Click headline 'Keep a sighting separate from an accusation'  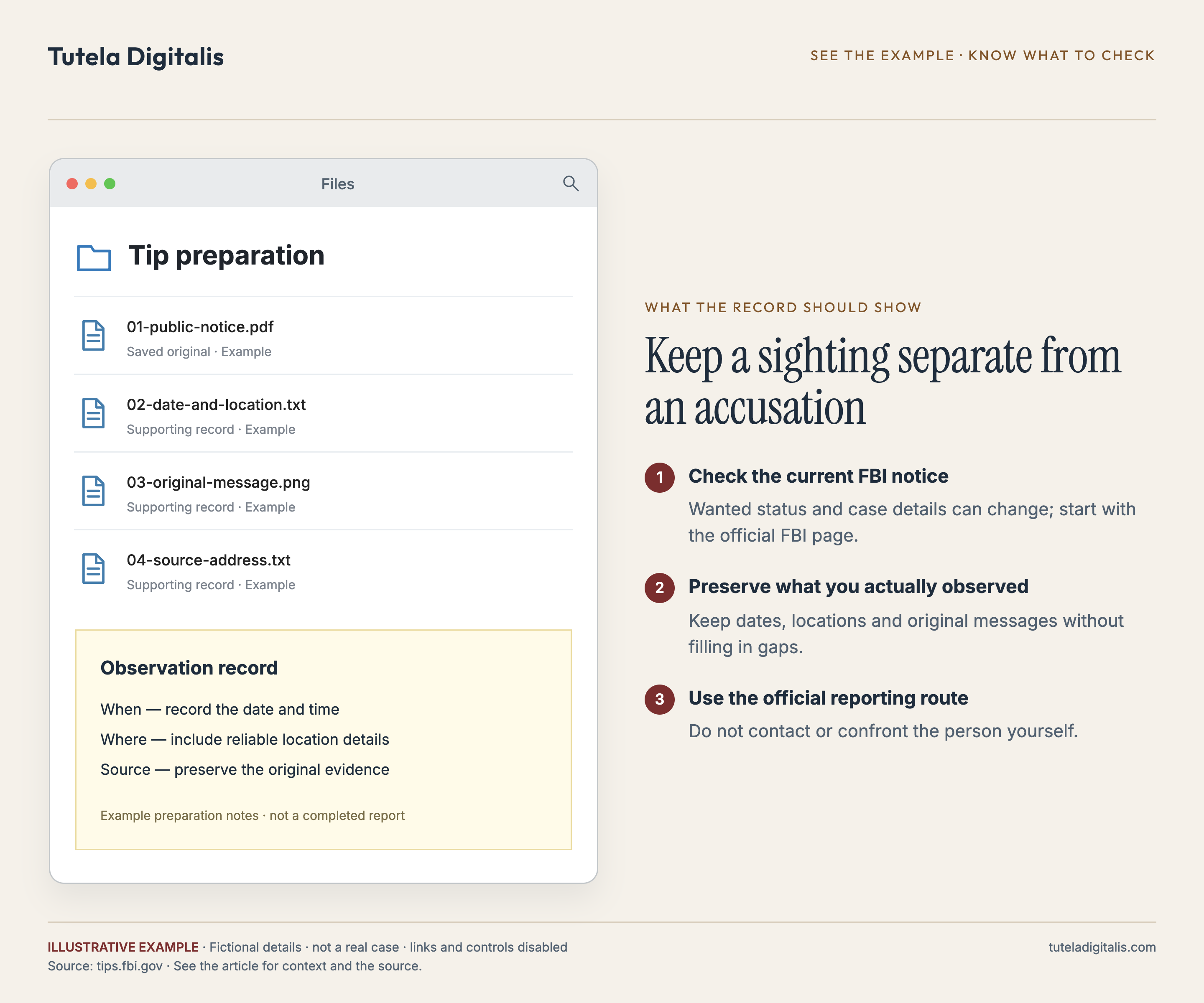883,381
